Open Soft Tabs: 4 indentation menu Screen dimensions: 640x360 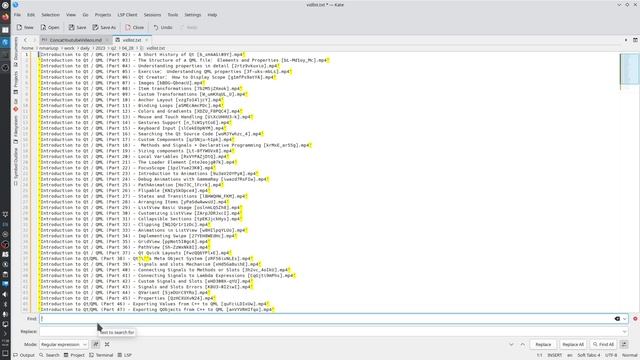[589, 355]
